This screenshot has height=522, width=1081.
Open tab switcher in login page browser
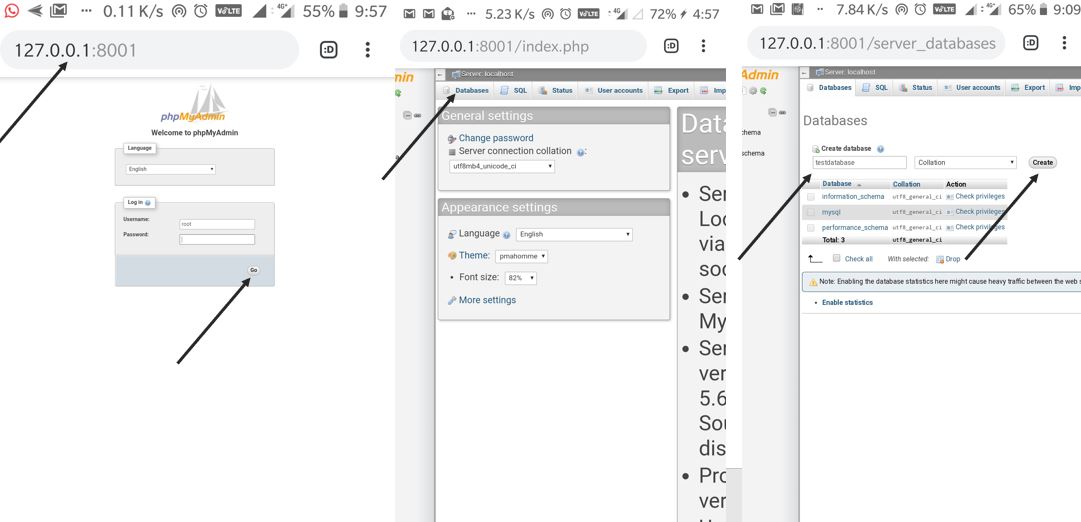tap(329, 50)
